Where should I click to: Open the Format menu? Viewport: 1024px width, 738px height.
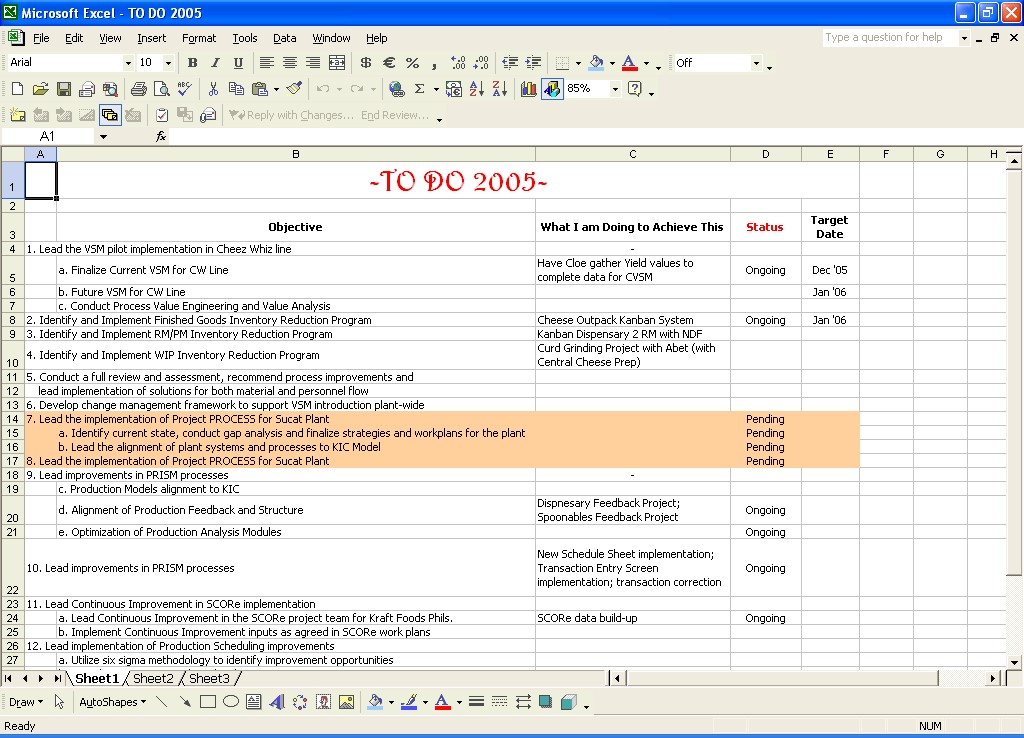point(199,38)
